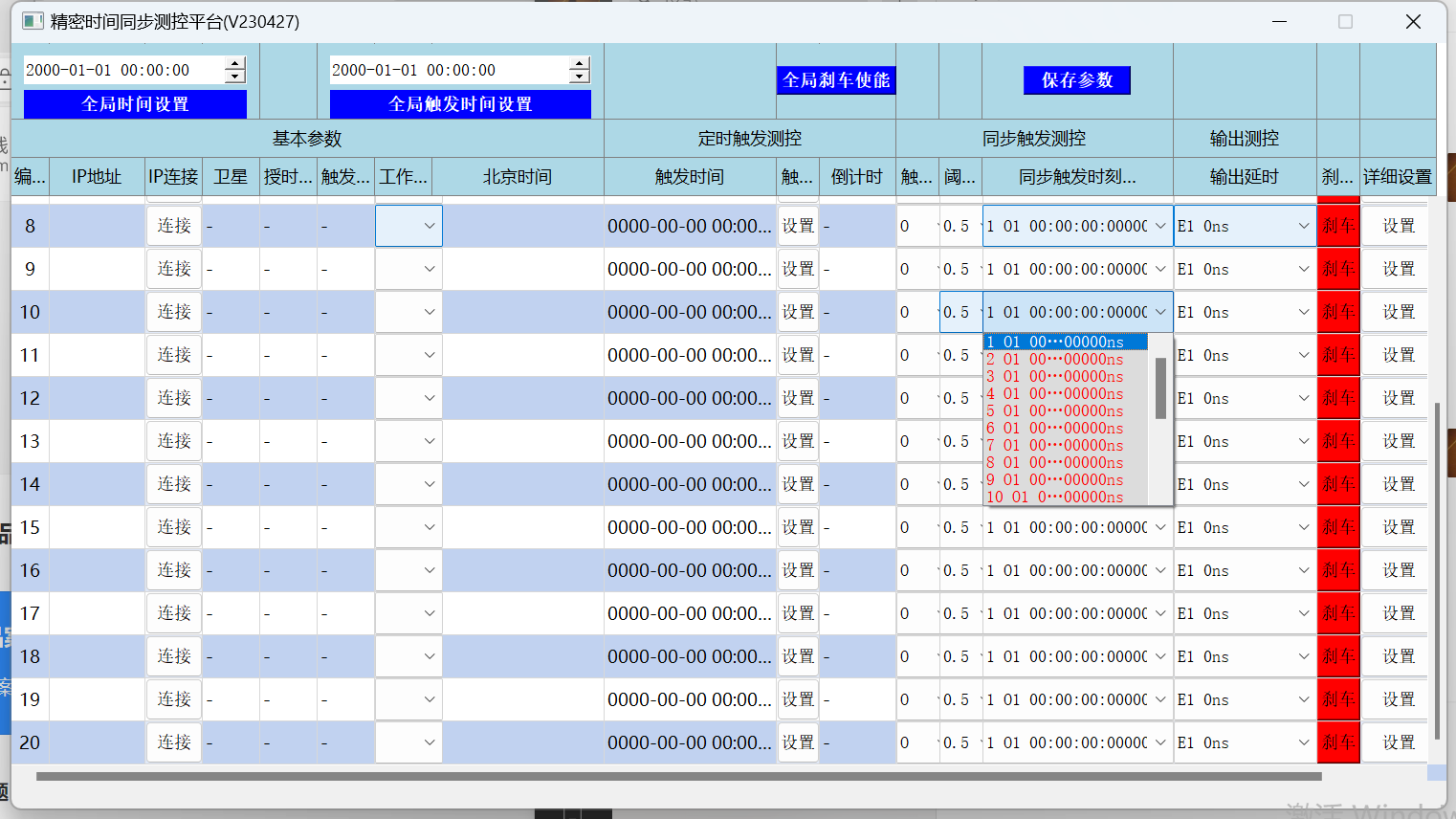This screenshot has height=819, width=1456.
Task: Click red 刹车 brake in row 11
Action: (1338, 355)
